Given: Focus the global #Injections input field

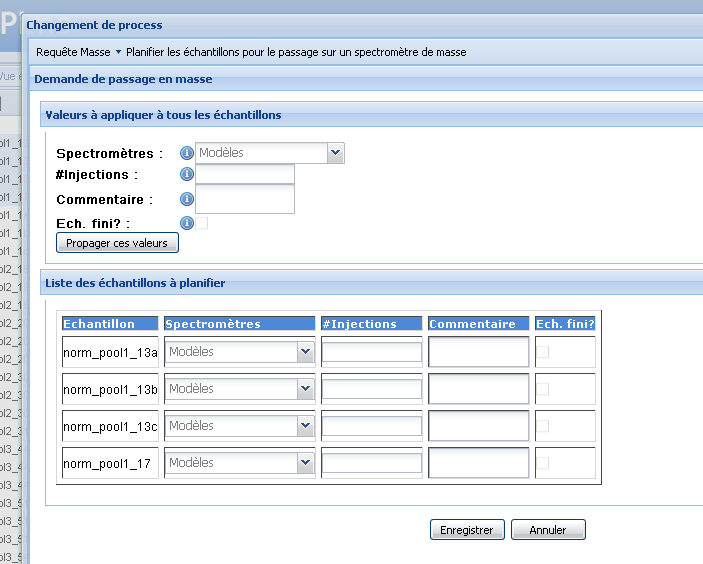Looking at the screenshot, I should coord(245,174).
